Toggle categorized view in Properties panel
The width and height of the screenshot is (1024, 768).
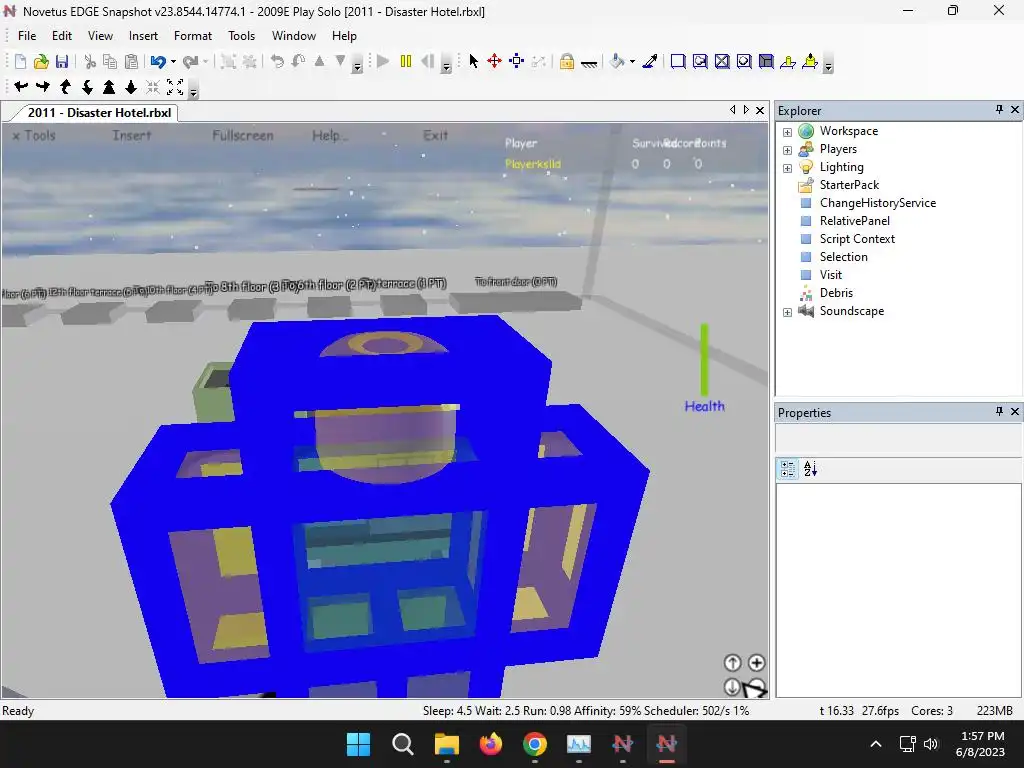(x=788, y=469)
